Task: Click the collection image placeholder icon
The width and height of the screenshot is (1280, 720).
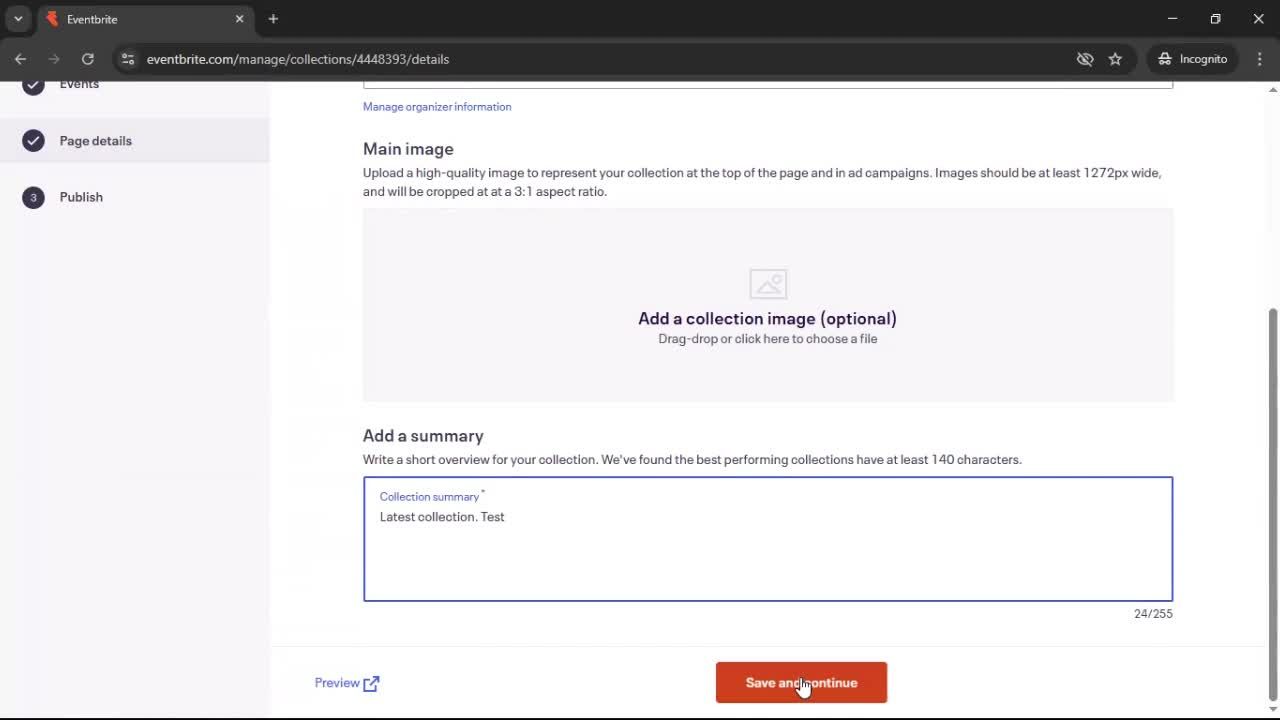Action: (x=768, y=284)
